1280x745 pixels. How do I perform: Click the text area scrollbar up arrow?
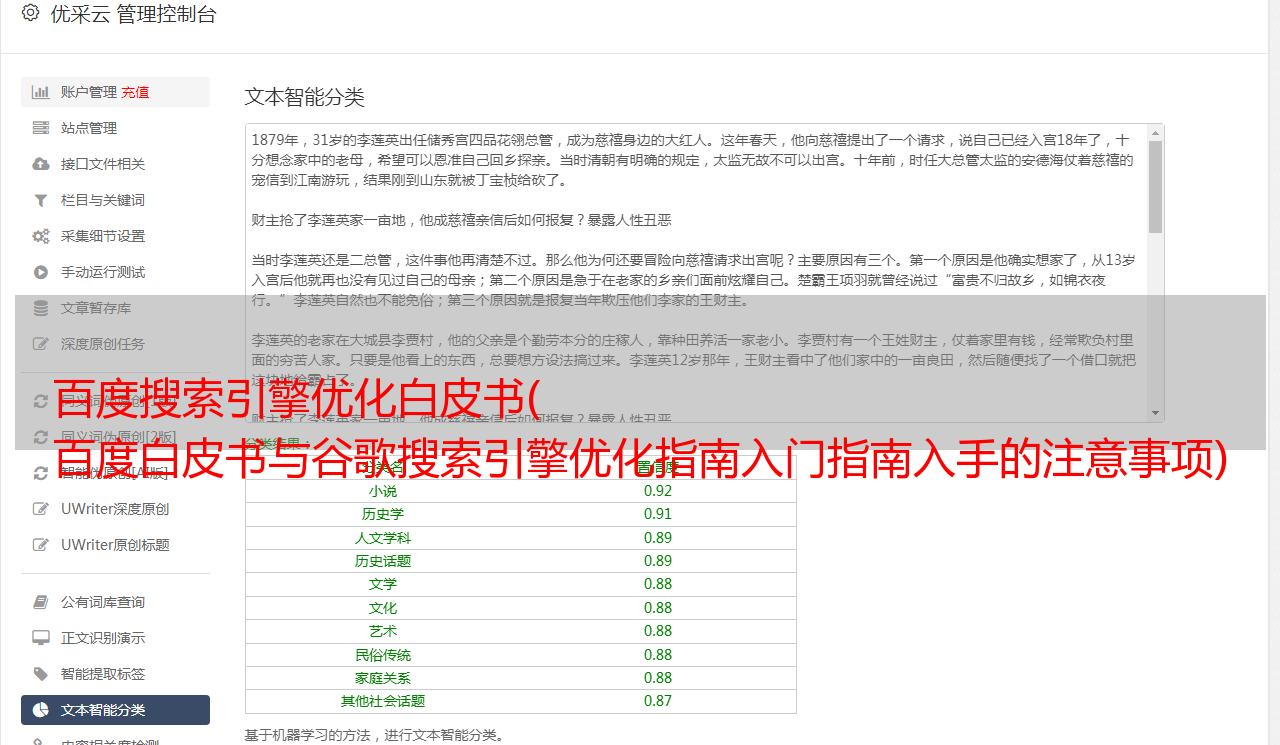1155,133
